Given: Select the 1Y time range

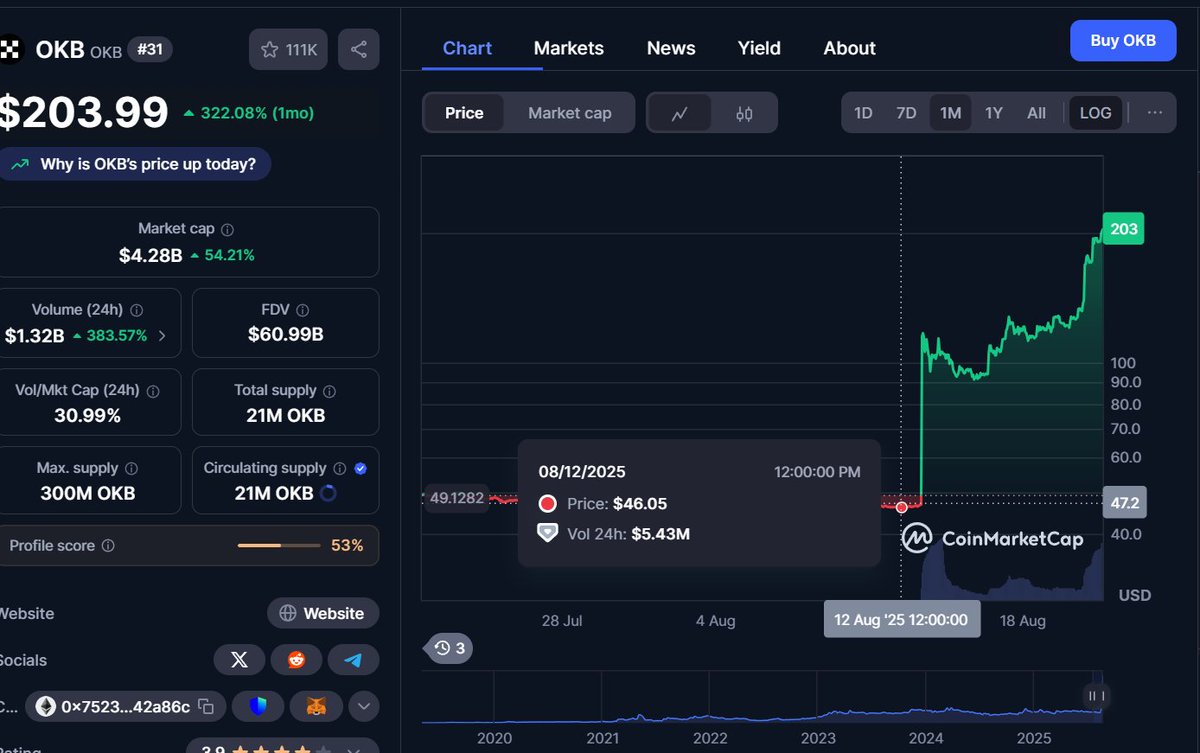Looking at the screenshot, I should 993,113.
